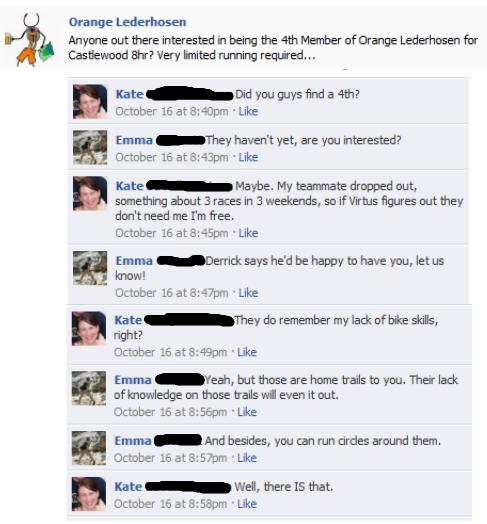487x524 pixels.
Task: Click Kate's avatar beside 8:40pm comment
Action: click(90, 102)
